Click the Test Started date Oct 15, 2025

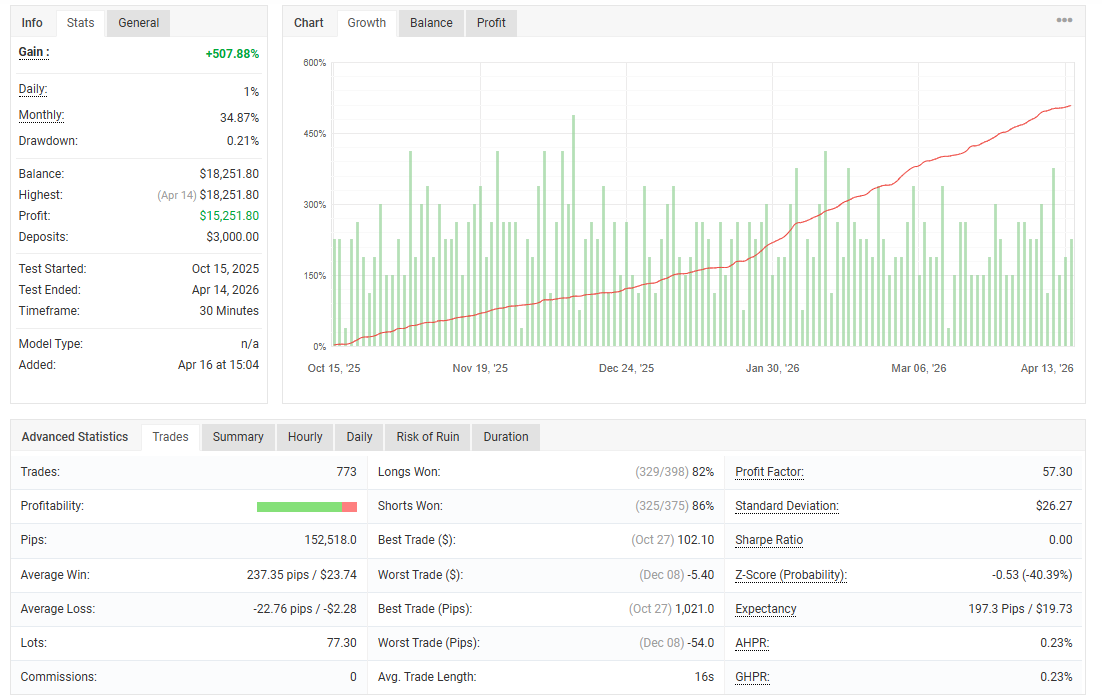(225, 268)
